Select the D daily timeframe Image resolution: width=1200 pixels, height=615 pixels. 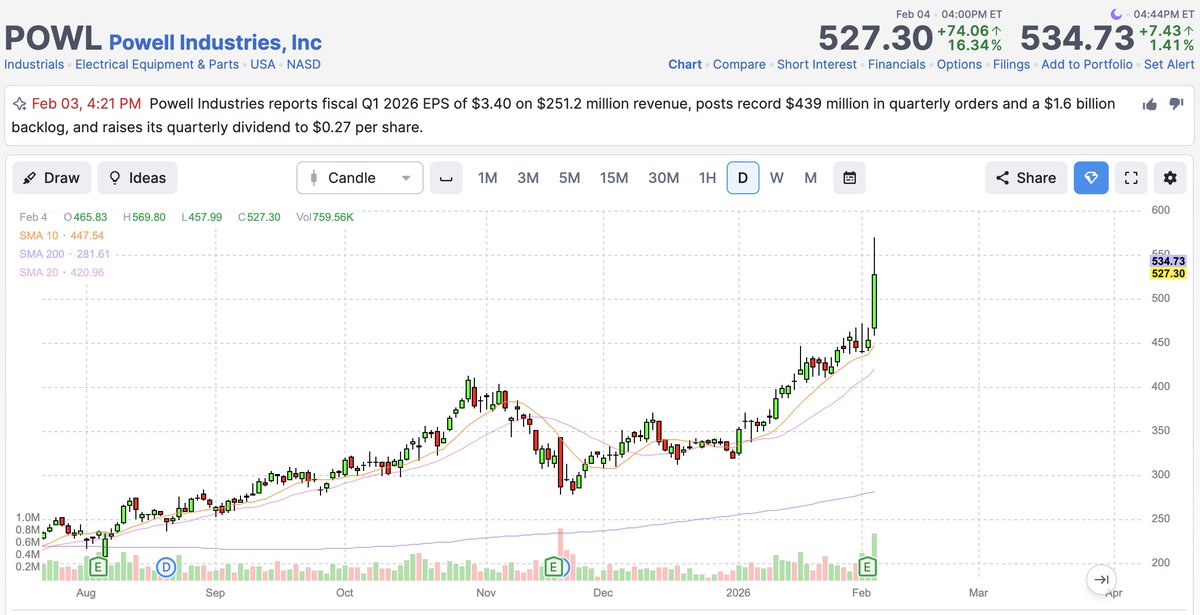tap(743, 178)
